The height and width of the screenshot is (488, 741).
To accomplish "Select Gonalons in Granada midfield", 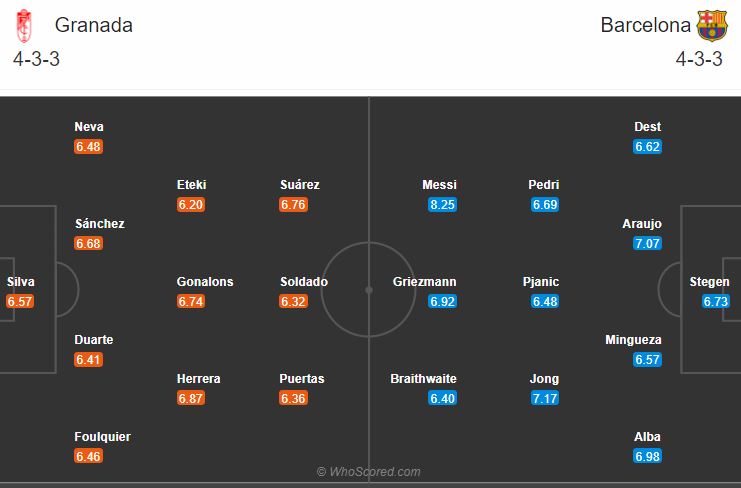I will pos(205,282).
